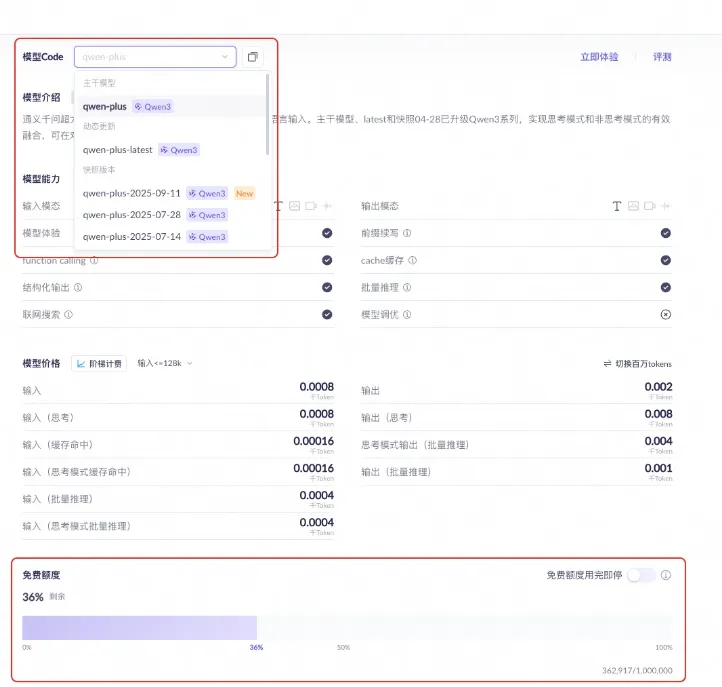Click info icon next to 模型调优
The width and height of the screenshot is (722, 687).
point(407,314)
